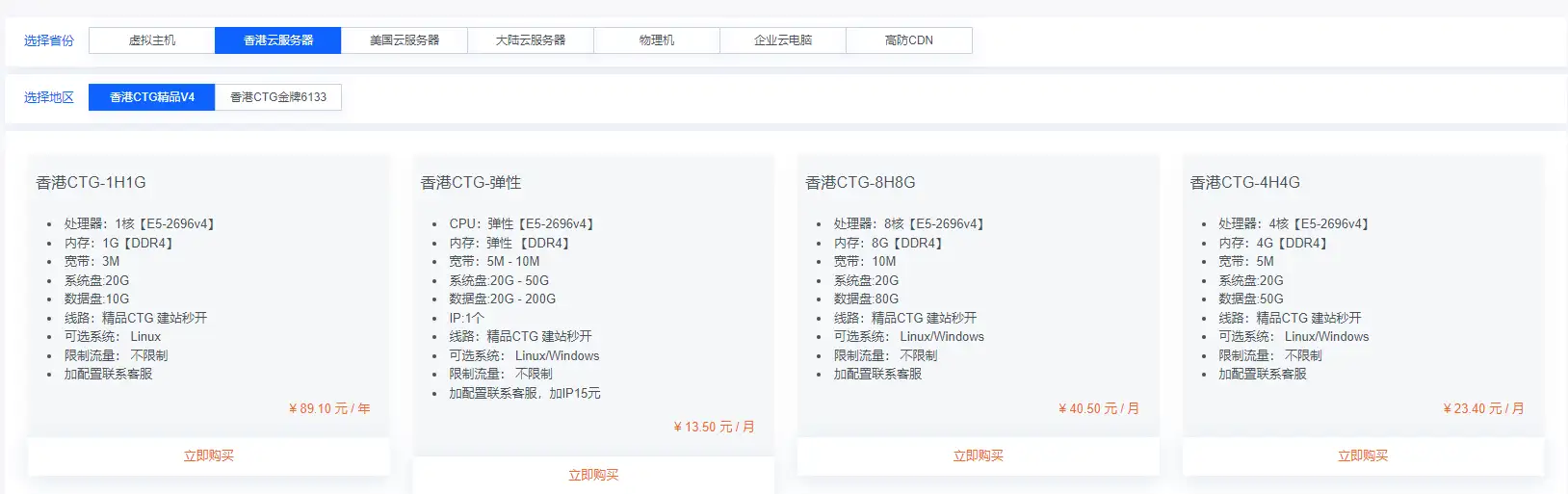Open the 企业云电脑 tab
Viewport: 1568px width, 494px height.
(783, 40)
